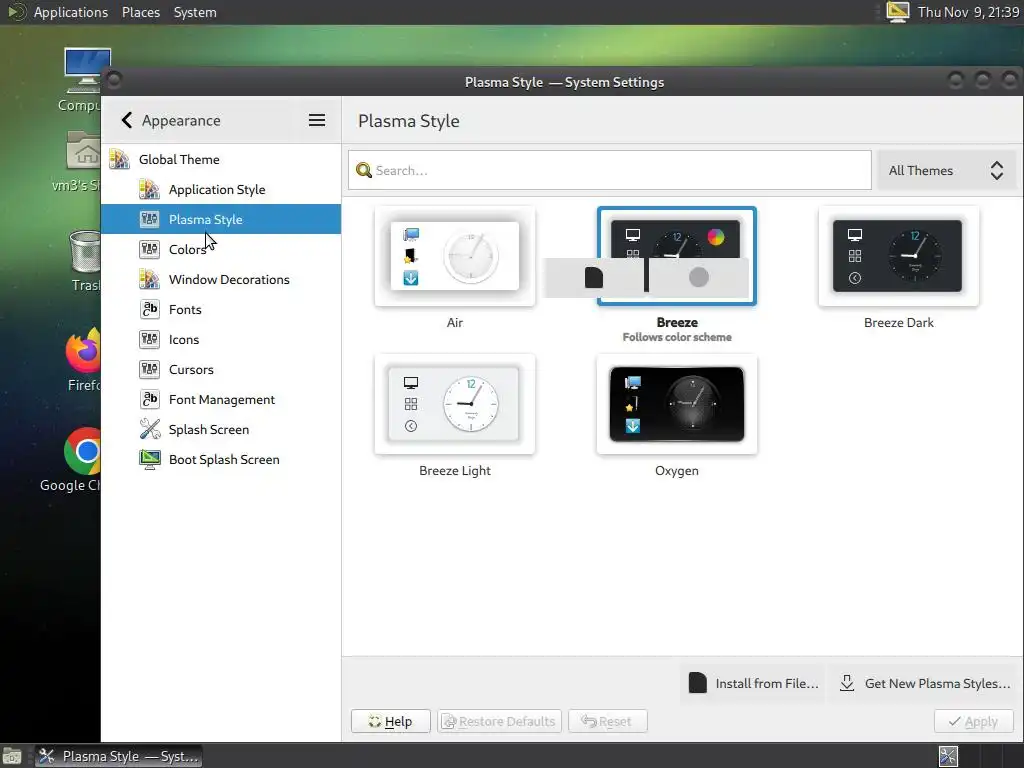The image size is (1024, 768).
Task: Click Get New Plasma Styles button
Action: click(x=925, y=683)
